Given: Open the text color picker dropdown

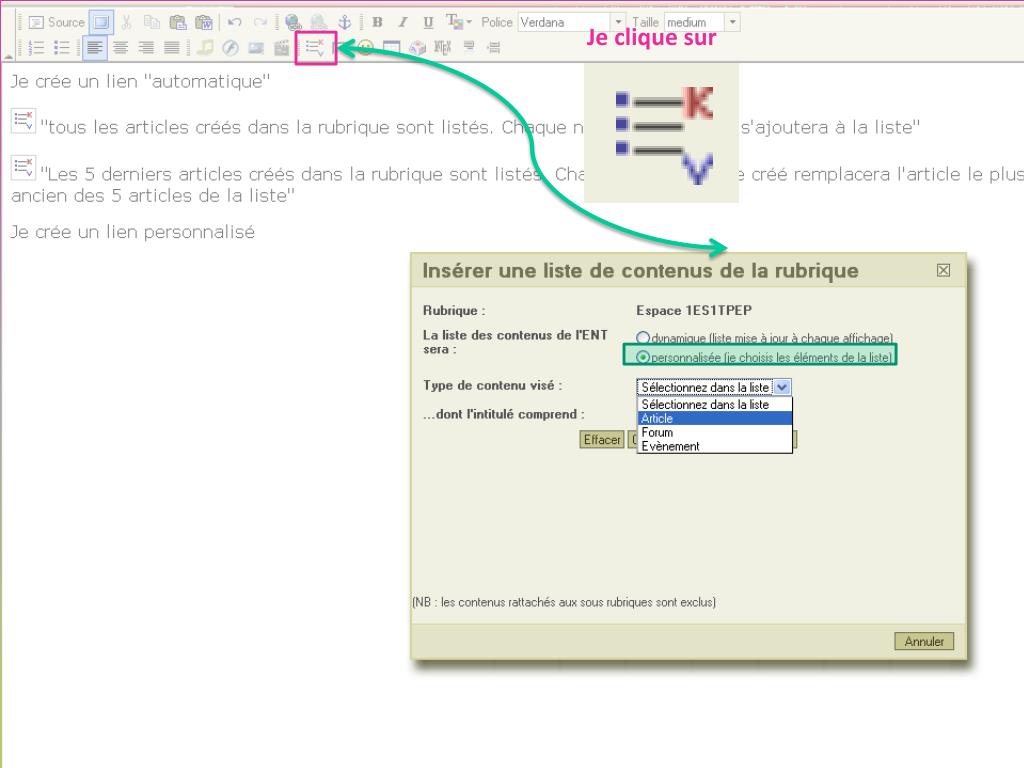Looking at the screenshot, I should pyautogui.click(x=458, y=22).
